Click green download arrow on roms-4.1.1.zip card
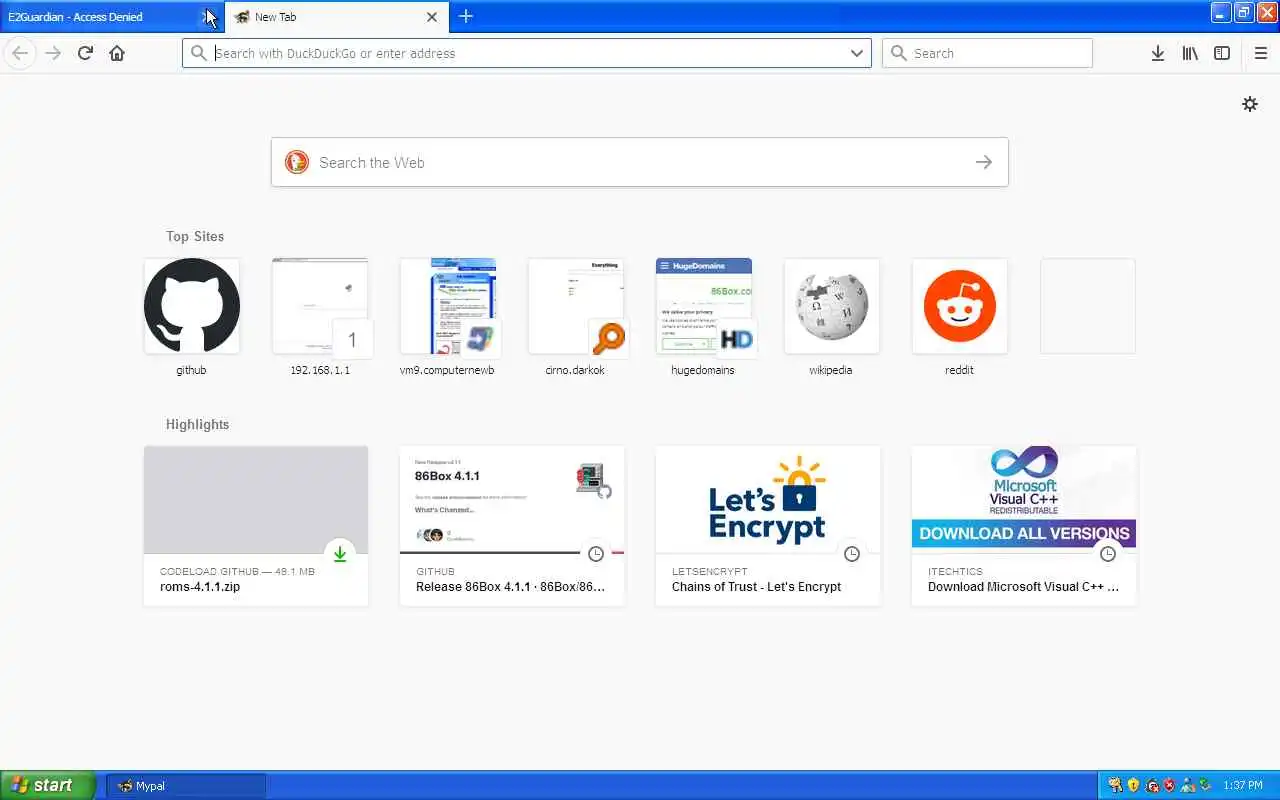This screenshot has width=1280, height=800. (x=340, y=554)
